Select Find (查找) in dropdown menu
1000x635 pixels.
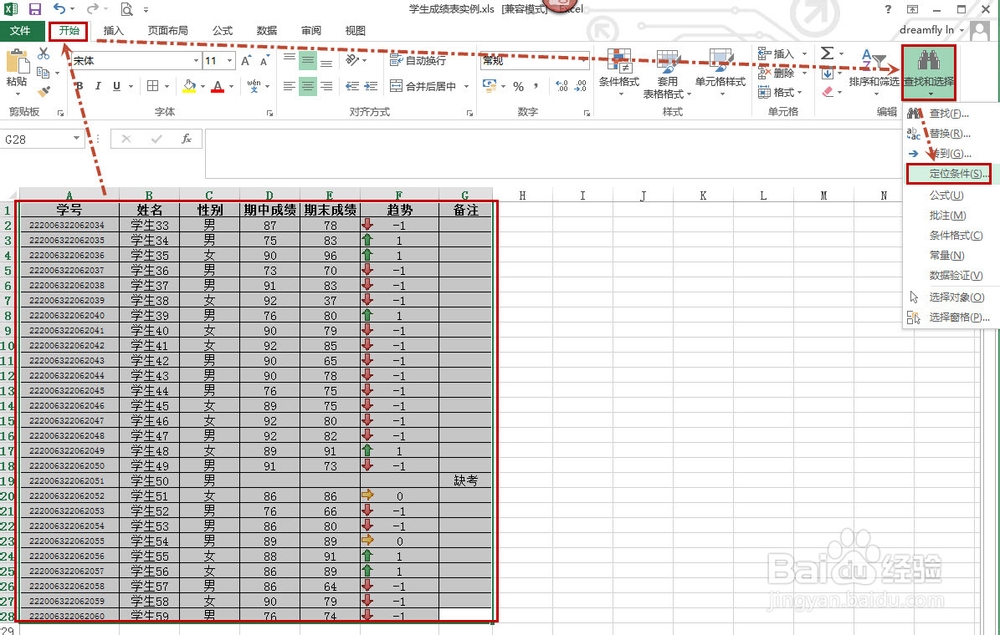pos(948,113)
